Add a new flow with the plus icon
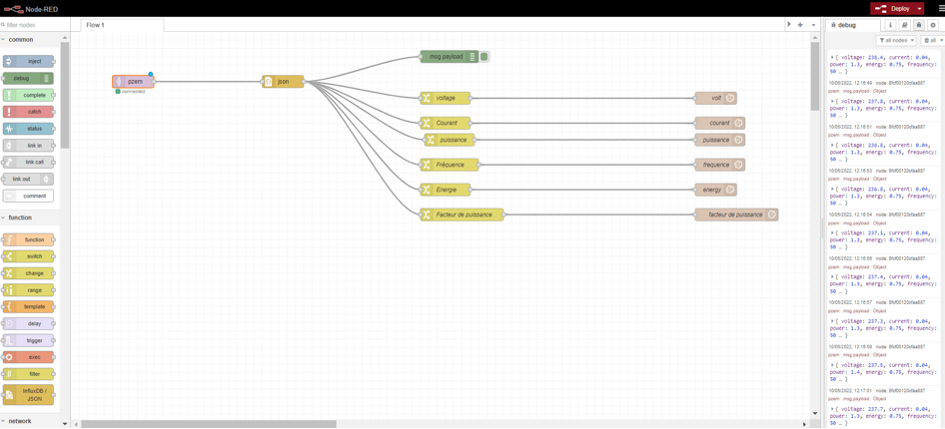The height and width of the screenshot is (429, 945). click(800, 25)
